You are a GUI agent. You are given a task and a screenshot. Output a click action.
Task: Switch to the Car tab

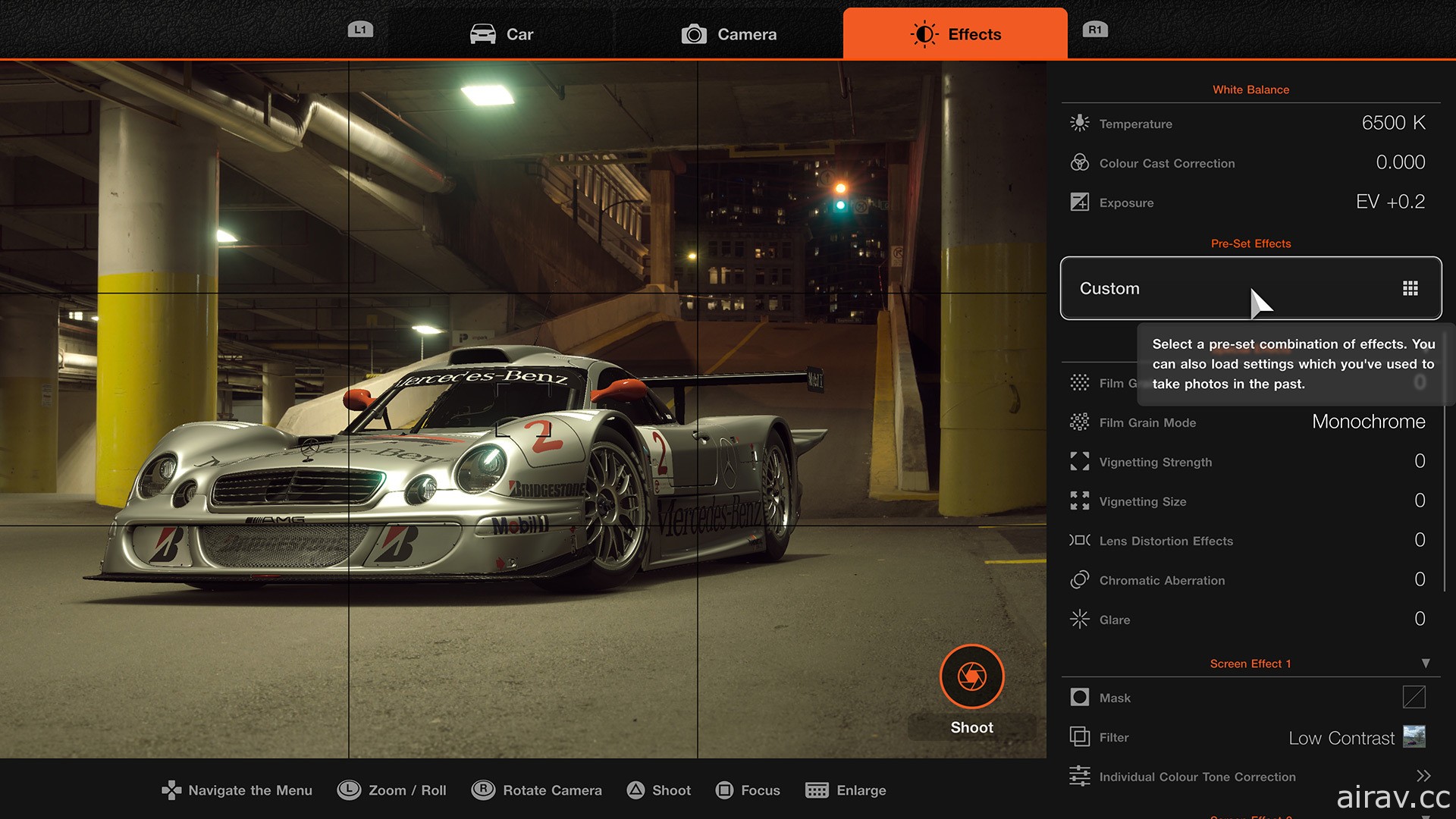click(x=504, y=33)
